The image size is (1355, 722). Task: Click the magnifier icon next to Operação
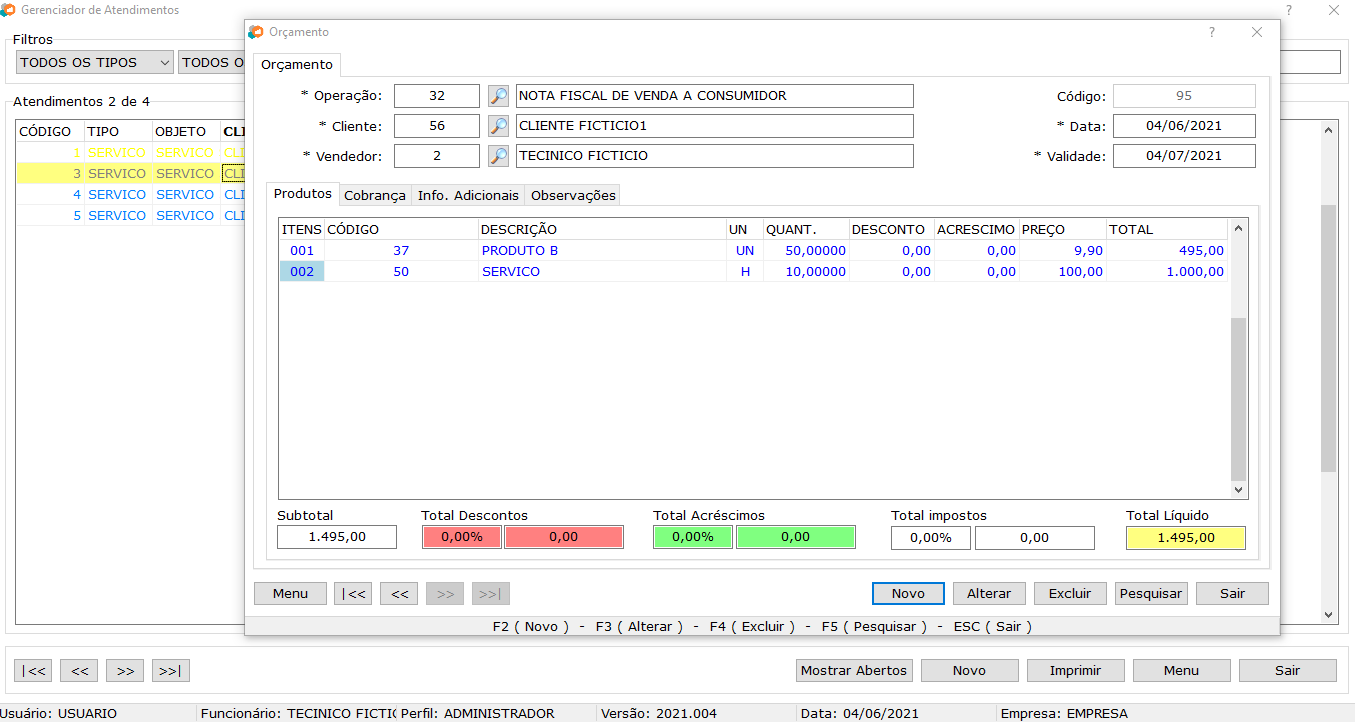(498, 96)
